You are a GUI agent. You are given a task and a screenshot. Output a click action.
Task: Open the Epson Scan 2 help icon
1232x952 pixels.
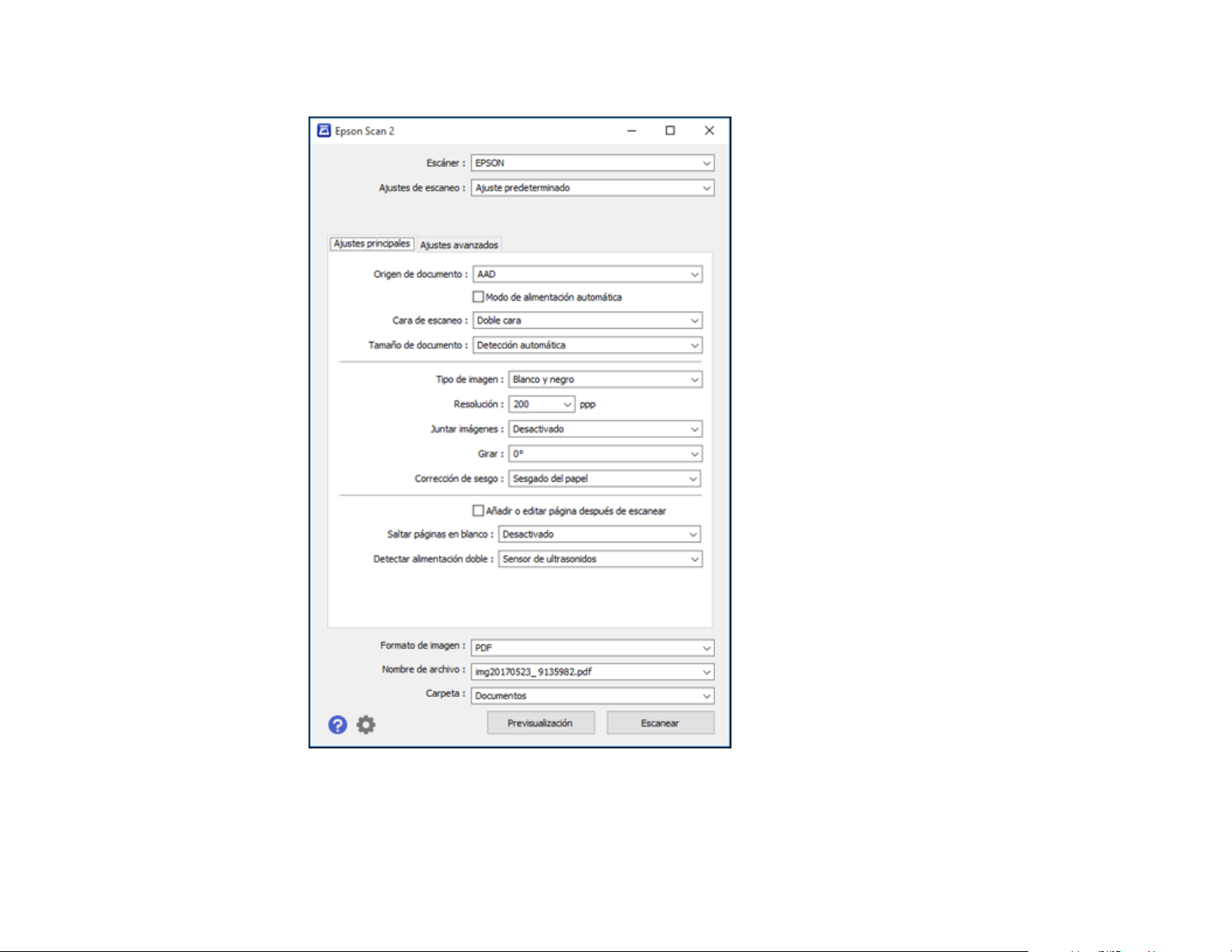tap(337, 725)
